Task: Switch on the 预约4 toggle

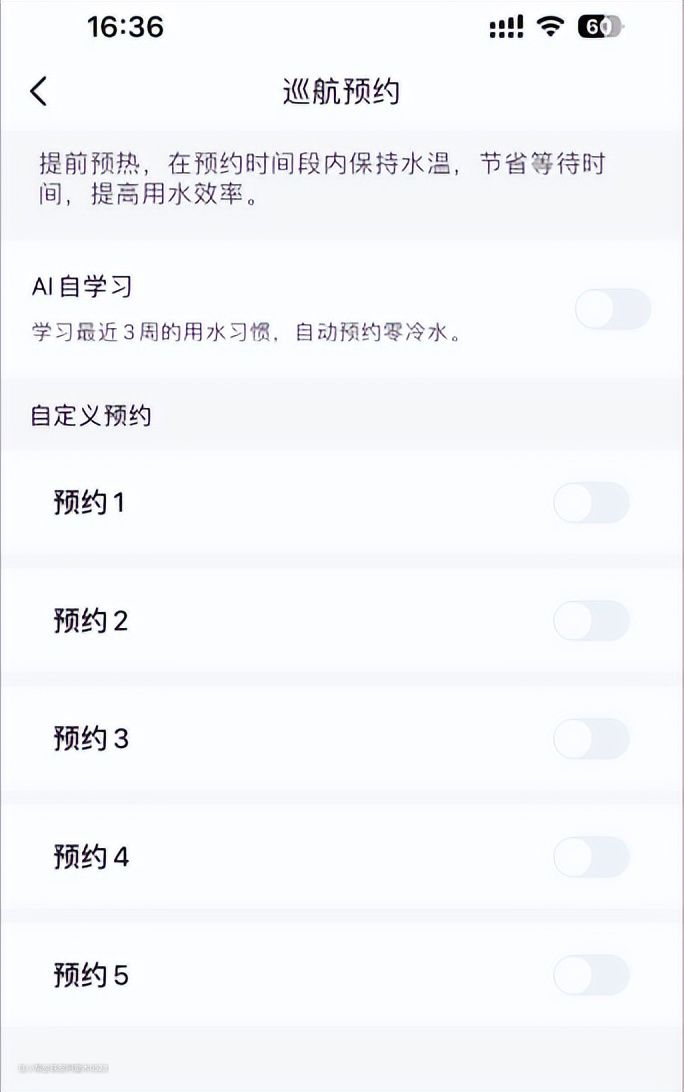Action: (591, 857)
